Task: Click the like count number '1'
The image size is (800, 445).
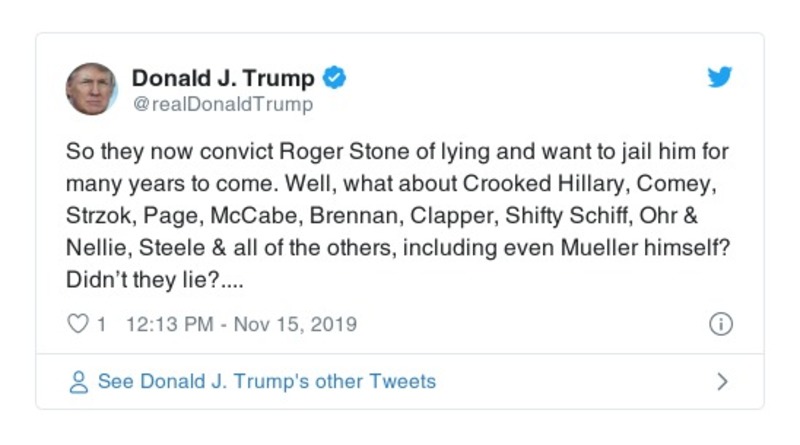Action: point(101,324)
